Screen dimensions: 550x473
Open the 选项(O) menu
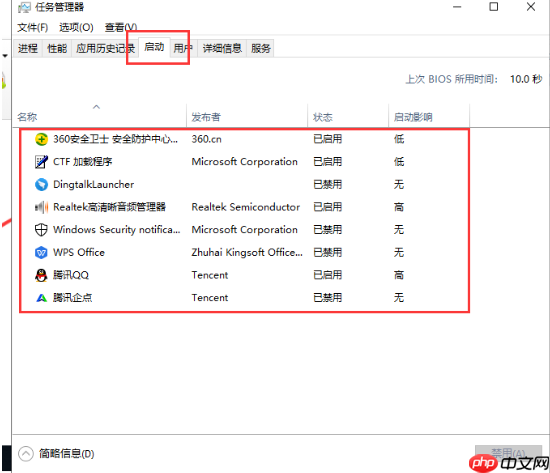tap(76, 27)
